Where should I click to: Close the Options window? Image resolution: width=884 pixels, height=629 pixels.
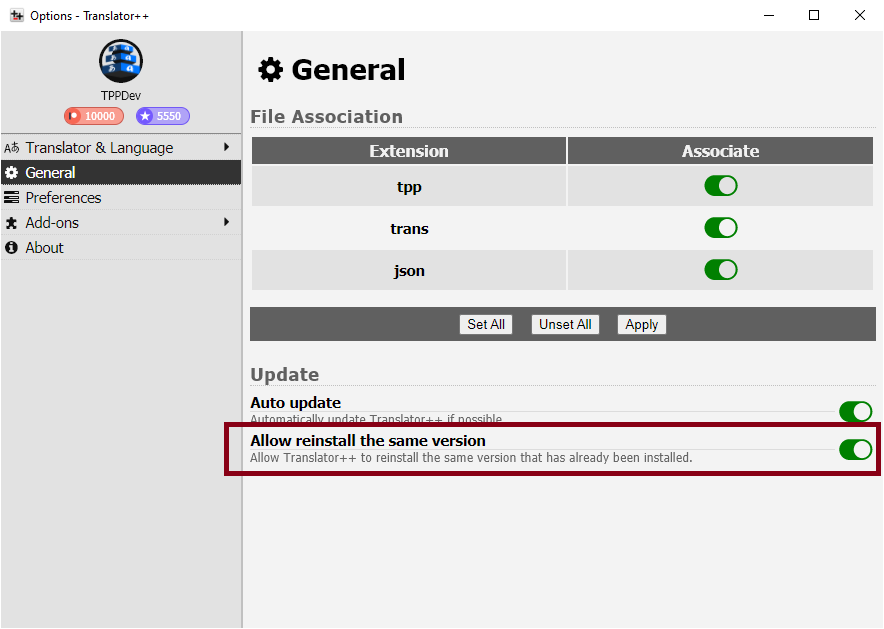click(x=859, y=15)
